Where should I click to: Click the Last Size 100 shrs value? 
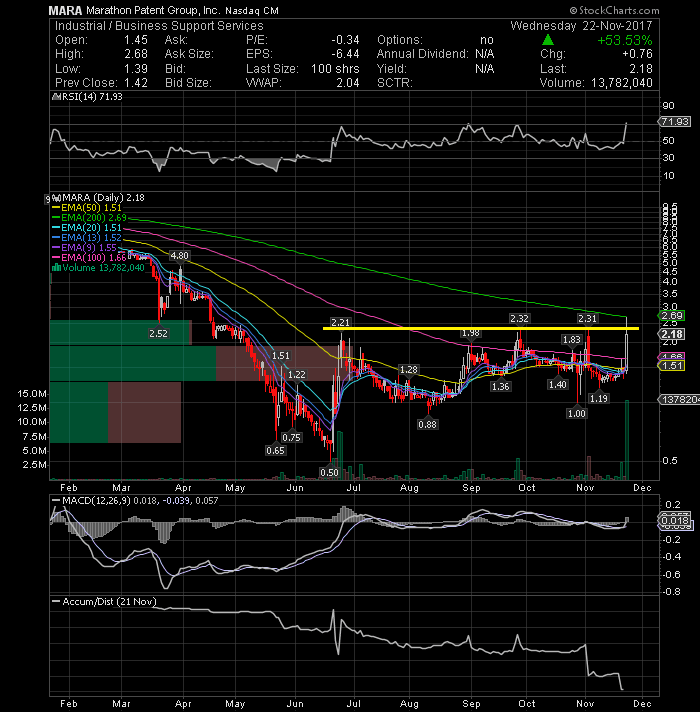click(x=335, y=69)
